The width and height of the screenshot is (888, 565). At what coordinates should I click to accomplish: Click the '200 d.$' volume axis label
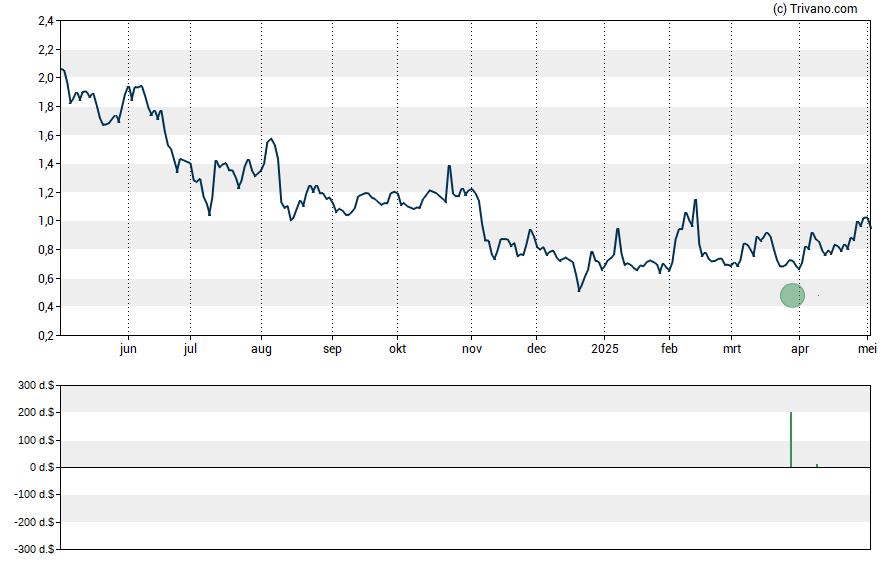(x=36, y=412)
